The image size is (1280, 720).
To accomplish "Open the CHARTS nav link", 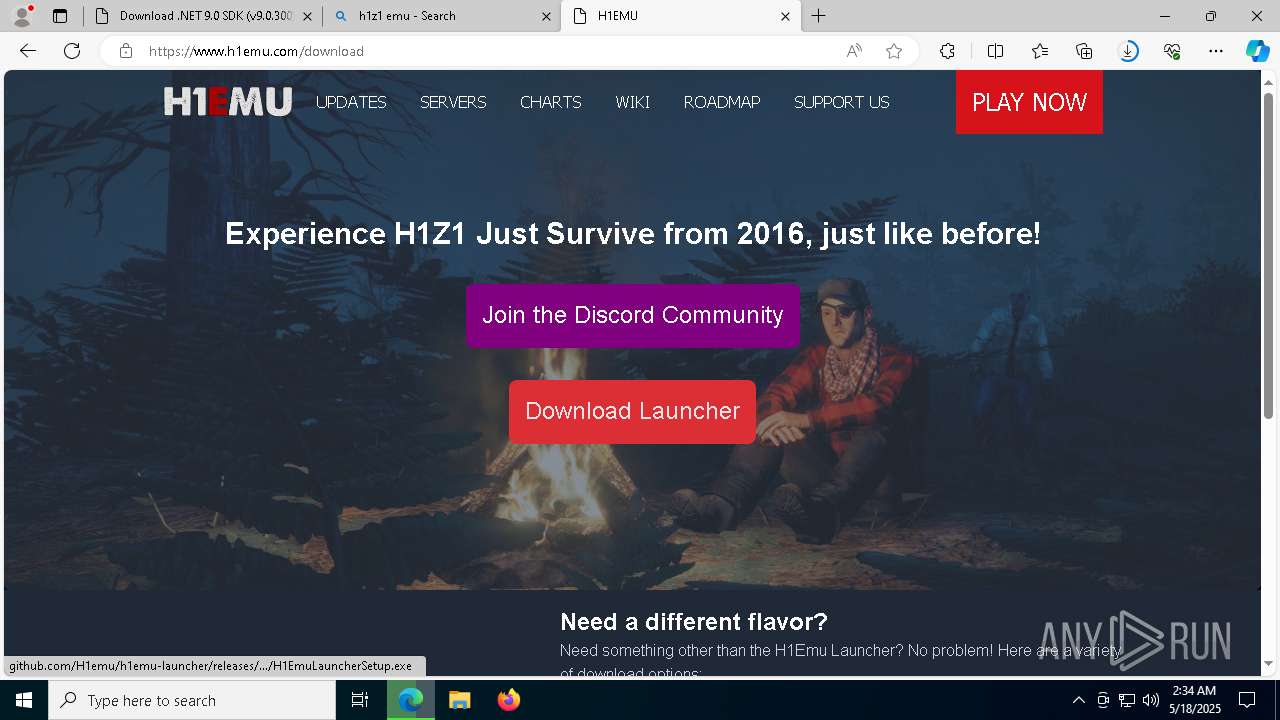I will pos(550,102).
